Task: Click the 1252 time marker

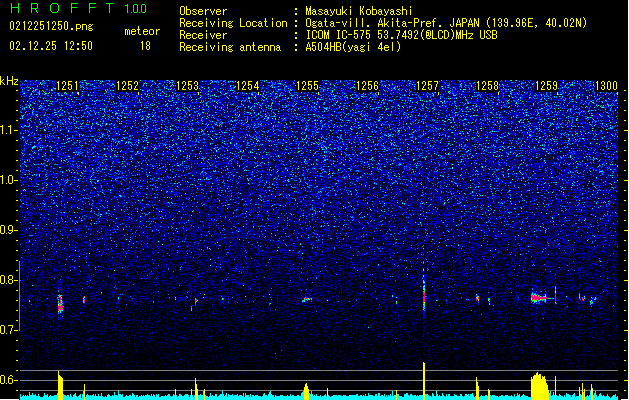Action: [x=127, y=86]
